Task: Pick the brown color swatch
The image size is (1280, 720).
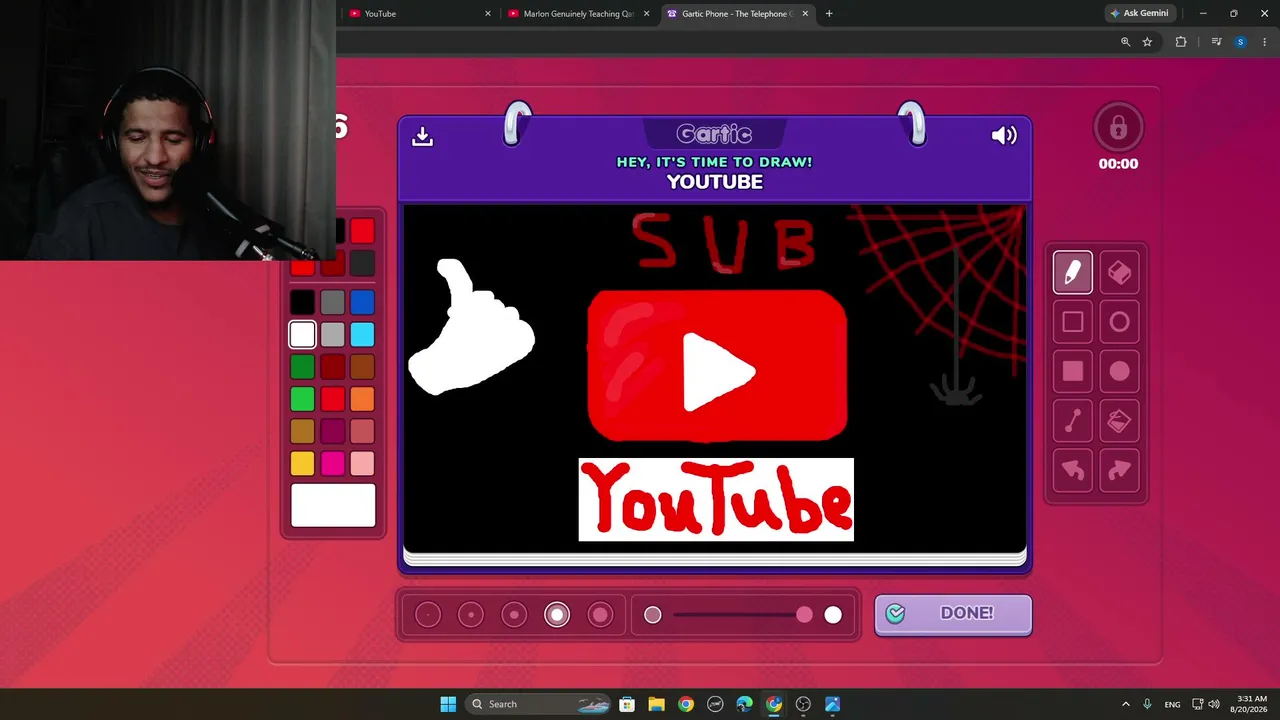Action: (363, 367)
